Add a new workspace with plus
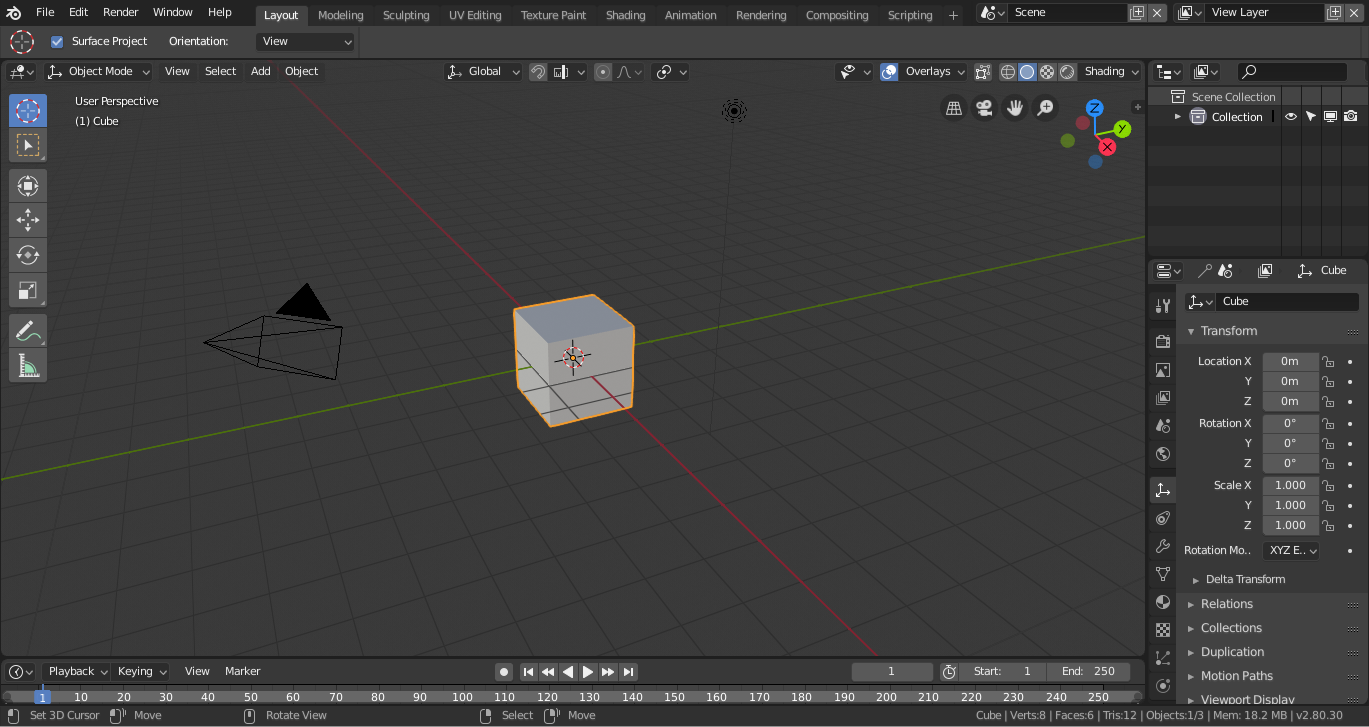Screen dimensions: 1369x727 point(952,15)
